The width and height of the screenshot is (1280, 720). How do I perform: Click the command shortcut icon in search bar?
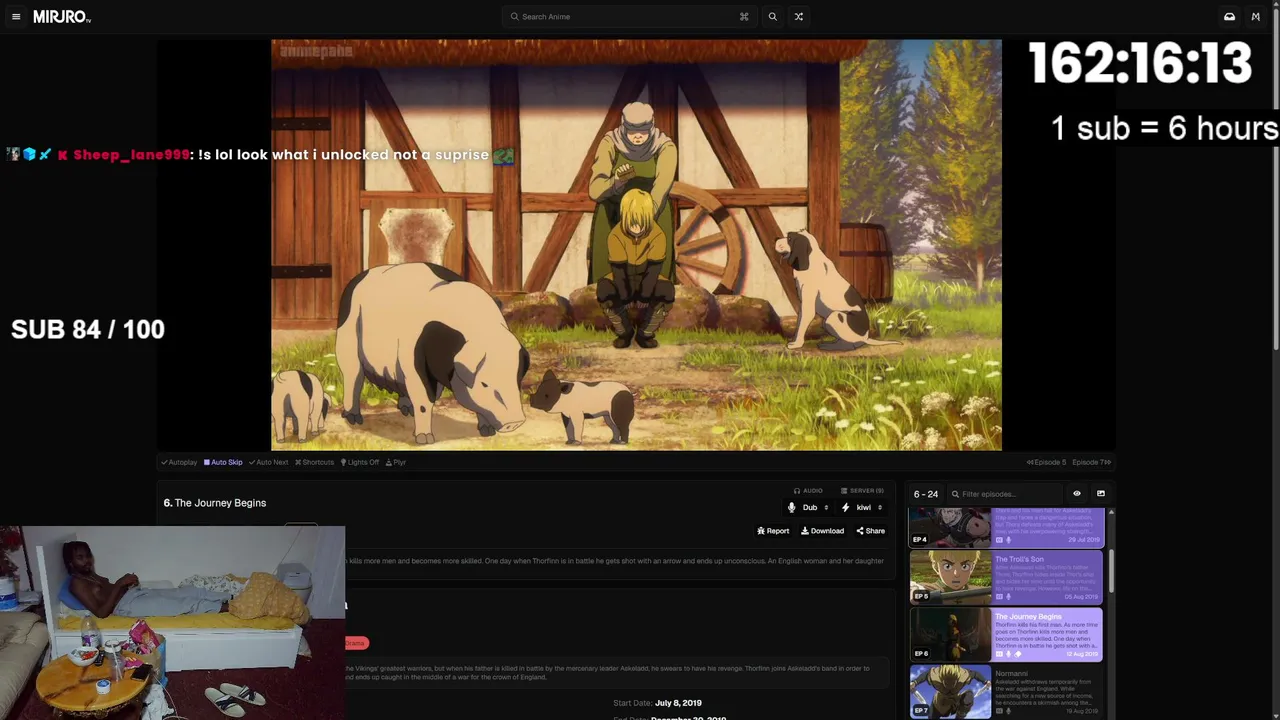(744, 17)
